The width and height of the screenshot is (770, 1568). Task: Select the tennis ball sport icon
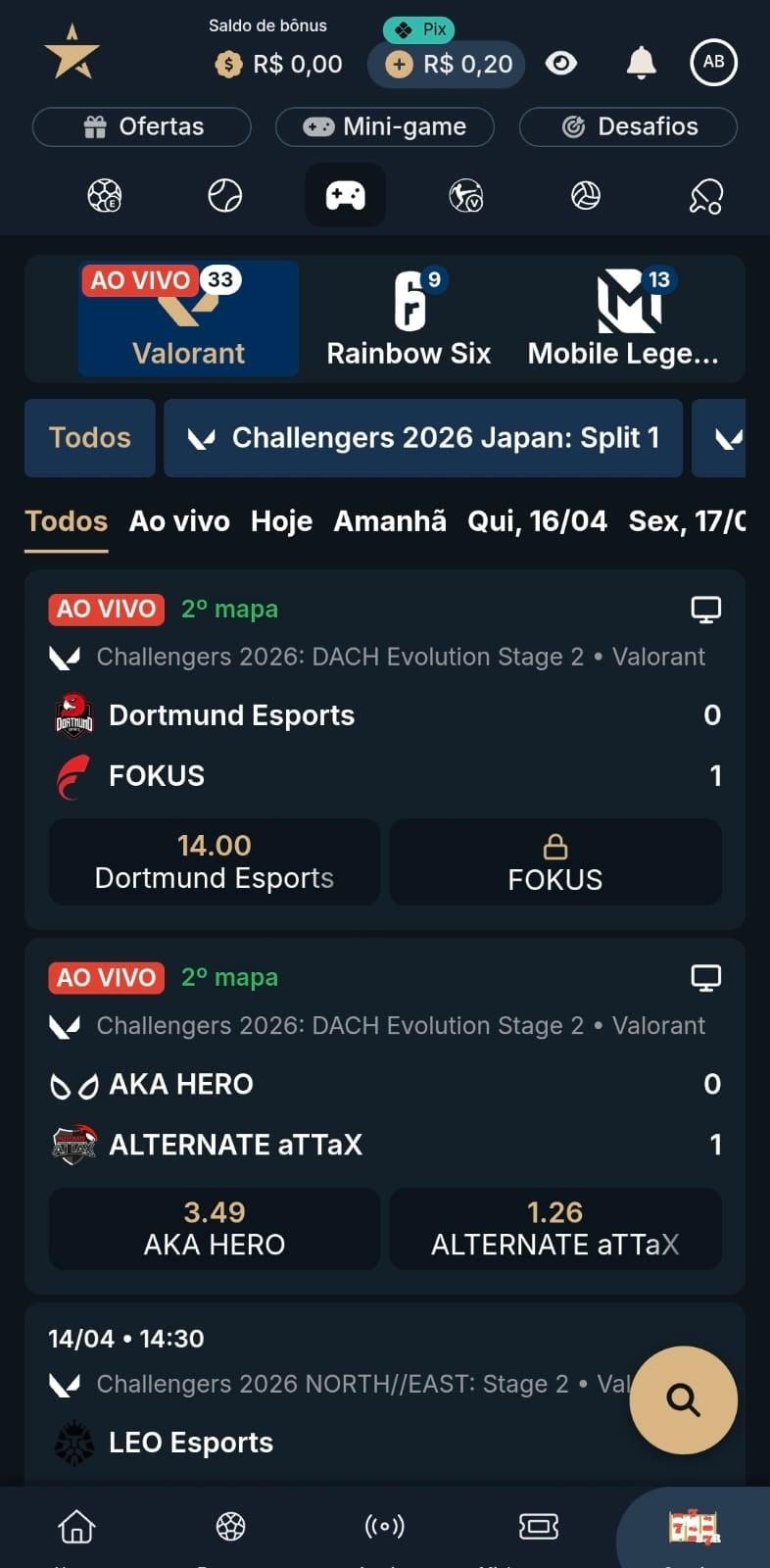pyautogui.click(x=224, y=196)
